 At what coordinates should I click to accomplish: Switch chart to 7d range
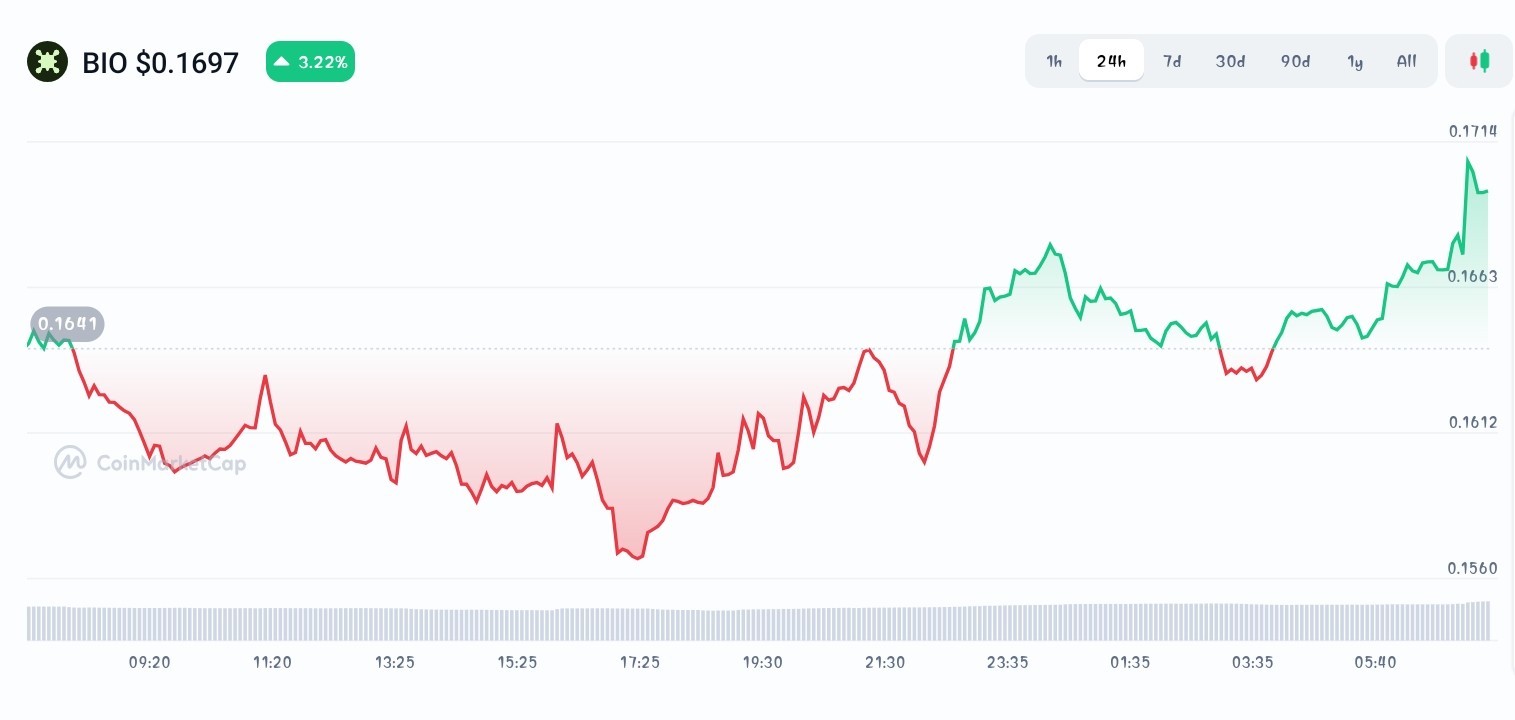point(1172,61)
